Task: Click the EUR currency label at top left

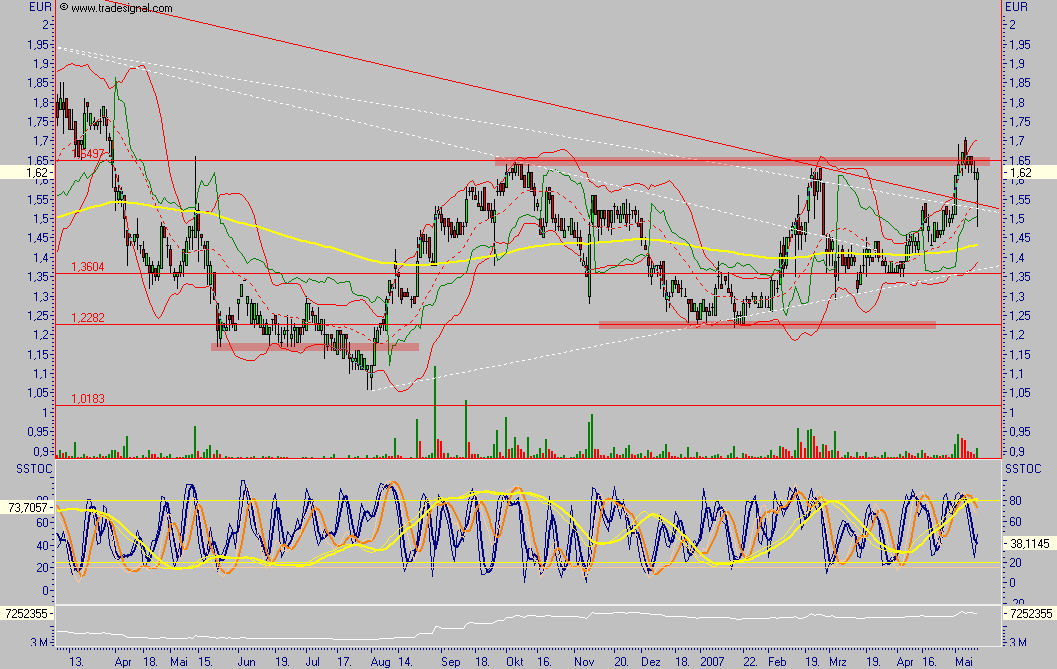Action: 40,7
